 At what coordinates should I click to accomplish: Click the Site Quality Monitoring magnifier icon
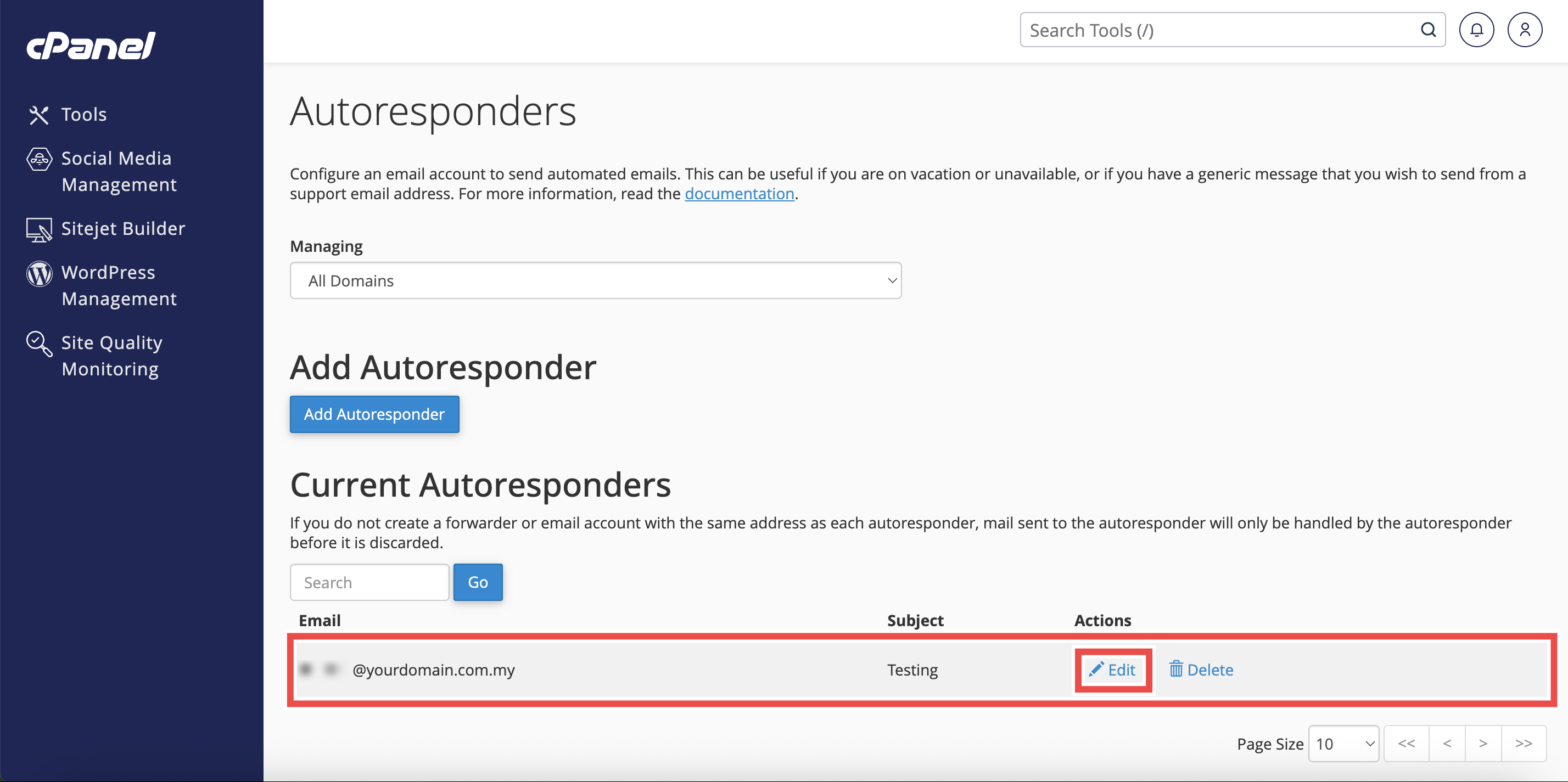tap(39, 343)
